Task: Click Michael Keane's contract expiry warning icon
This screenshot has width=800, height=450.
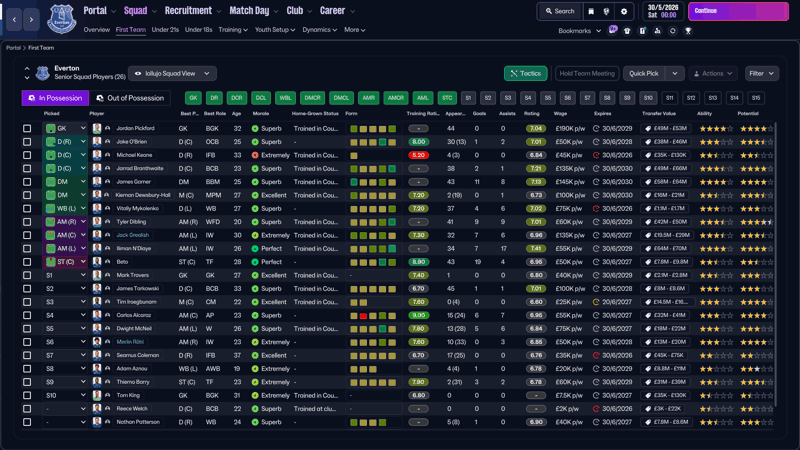Action: point(596,155)
